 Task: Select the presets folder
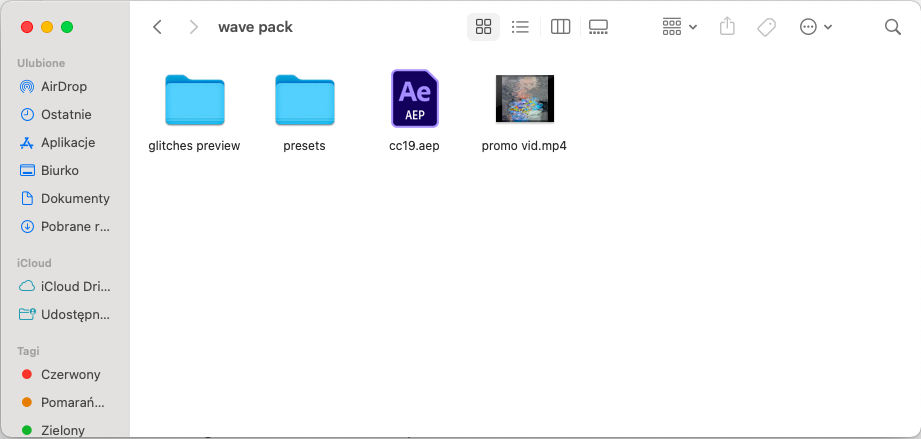pos(304,100)
